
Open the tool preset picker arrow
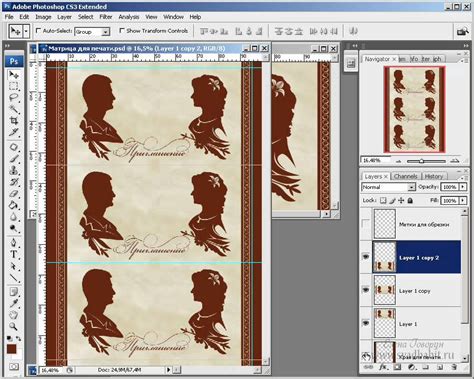(26, 32)
